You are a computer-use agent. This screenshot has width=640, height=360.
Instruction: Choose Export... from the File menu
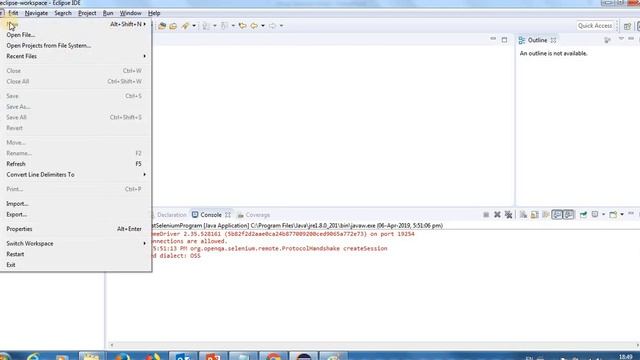point(76,214)
